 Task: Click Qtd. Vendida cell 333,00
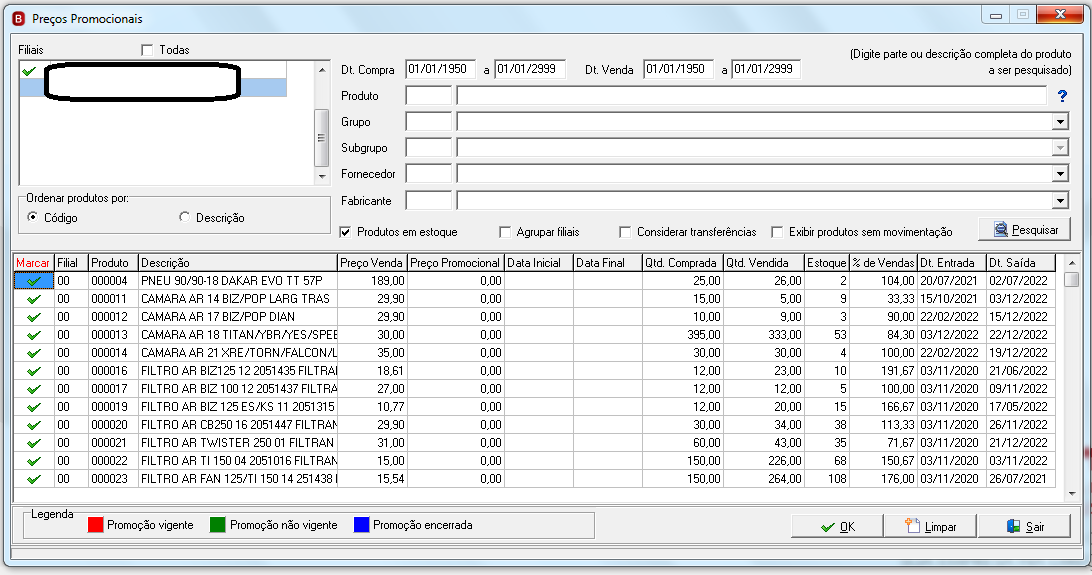point(764,335)
